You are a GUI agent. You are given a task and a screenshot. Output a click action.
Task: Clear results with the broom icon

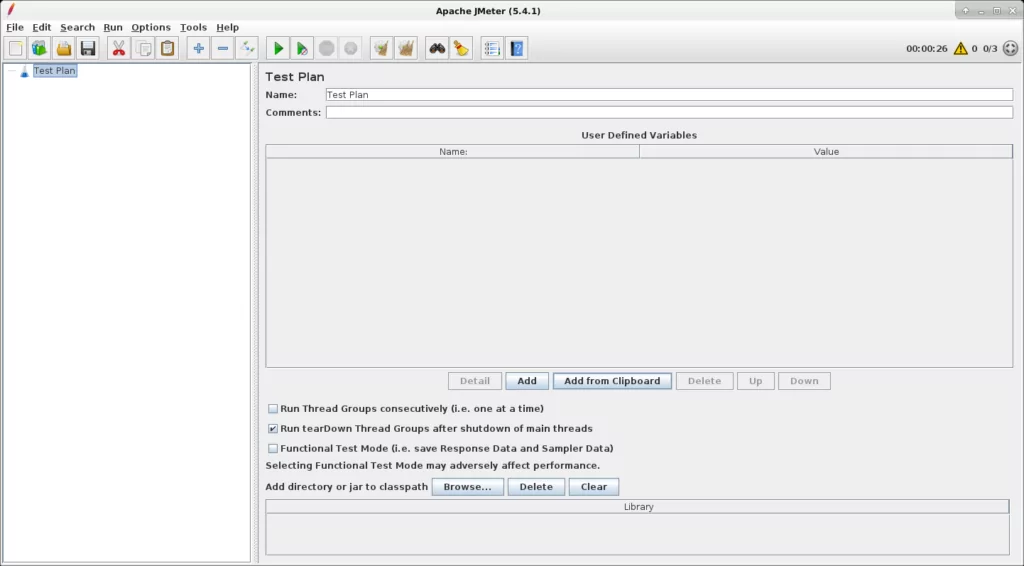[x=381, y=48]
